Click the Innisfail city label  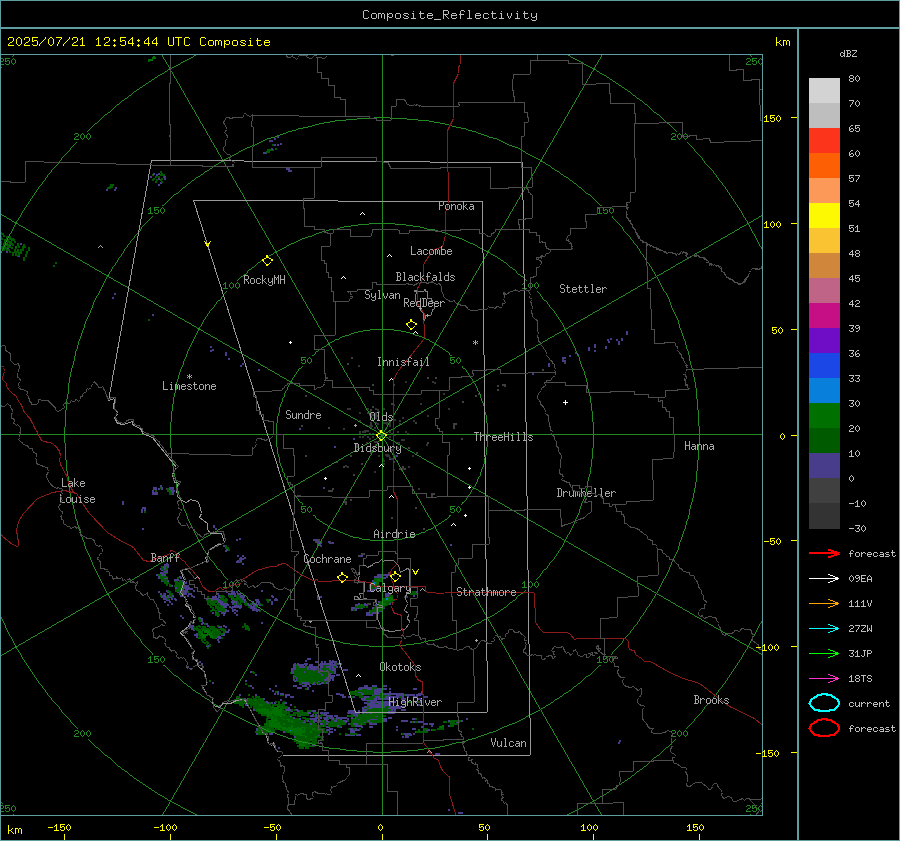tap(403, 362)
